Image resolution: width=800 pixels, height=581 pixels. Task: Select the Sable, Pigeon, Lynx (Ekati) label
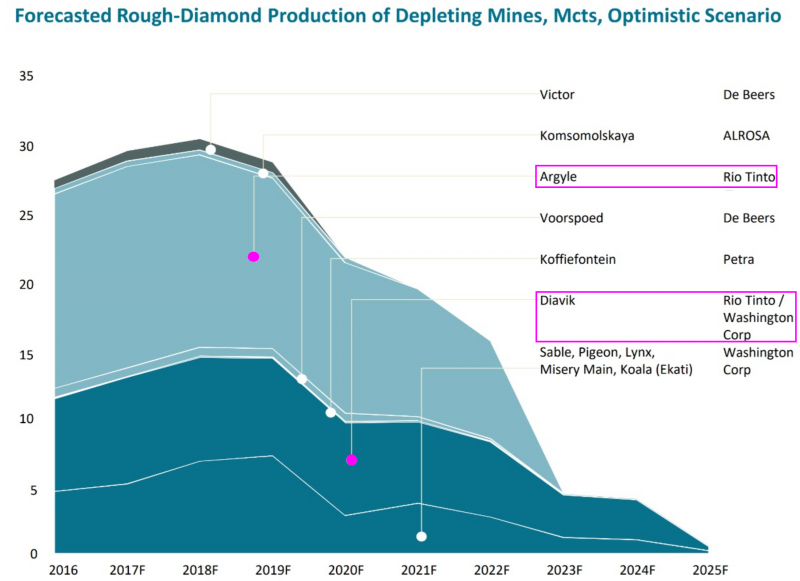tap(616, 361)
